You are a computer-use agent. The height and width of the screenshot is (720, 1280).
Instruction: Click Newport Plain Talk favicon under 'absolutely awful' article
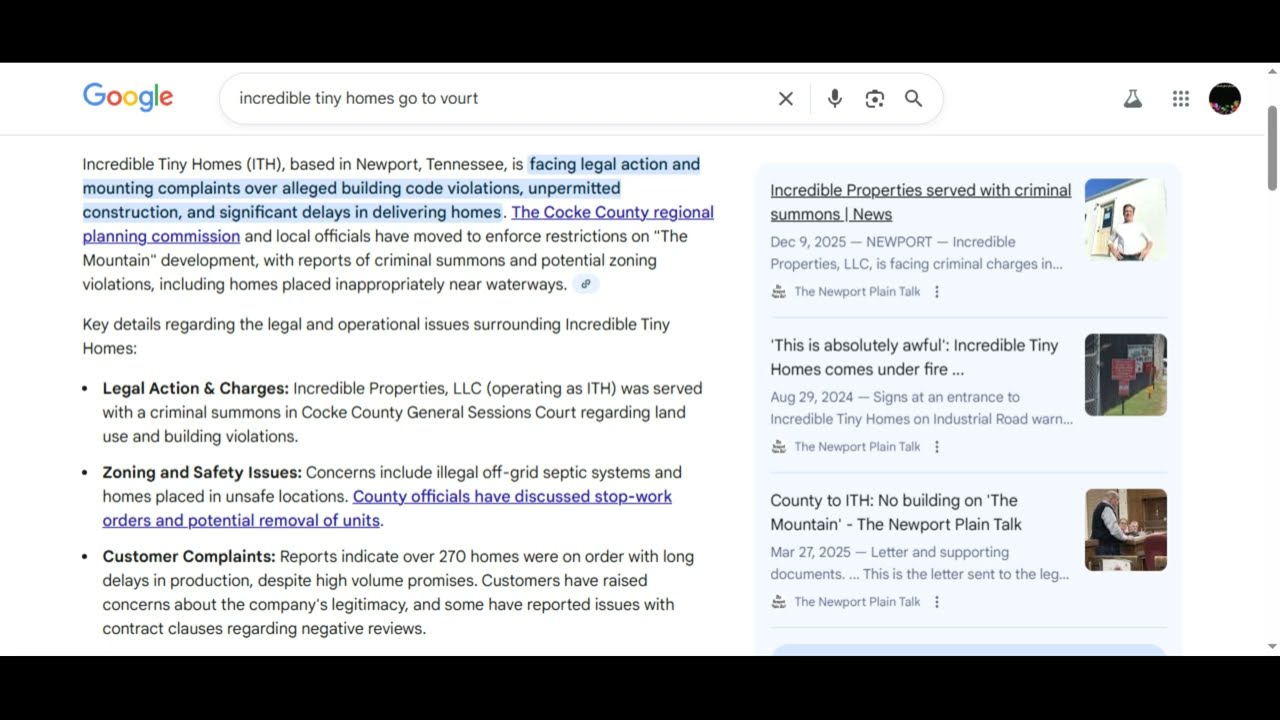click(779, 447)
